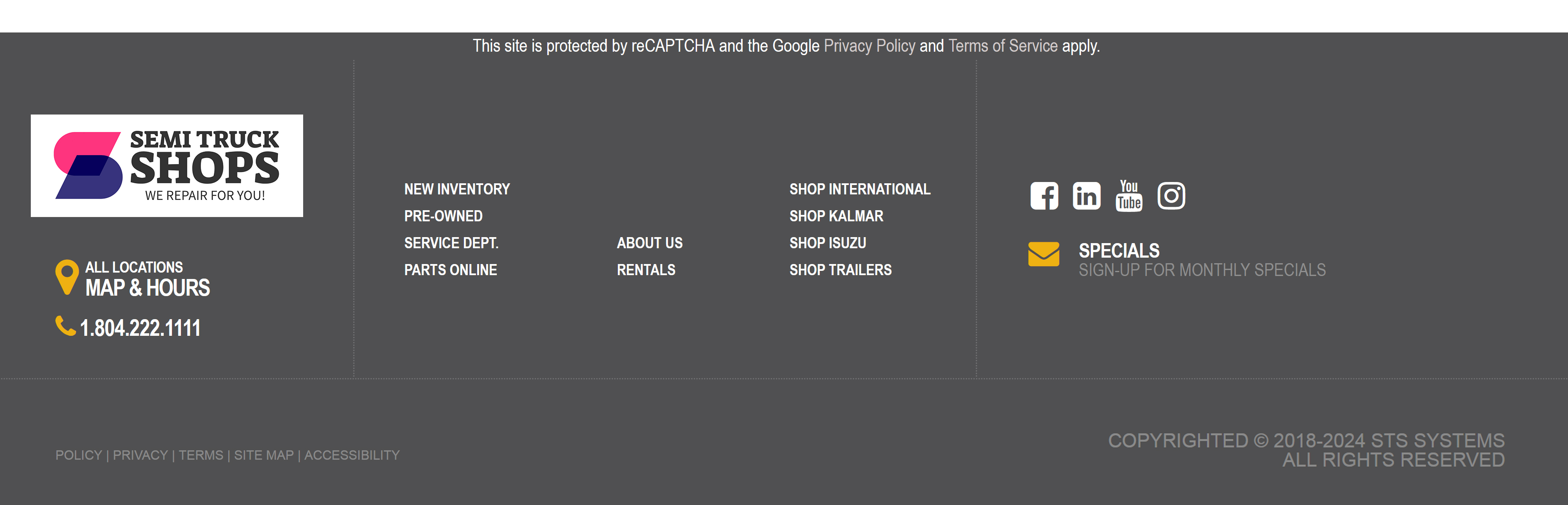Open Shop Trailers link
Screen dimensions: 1568x505
(x=840, y=270)
